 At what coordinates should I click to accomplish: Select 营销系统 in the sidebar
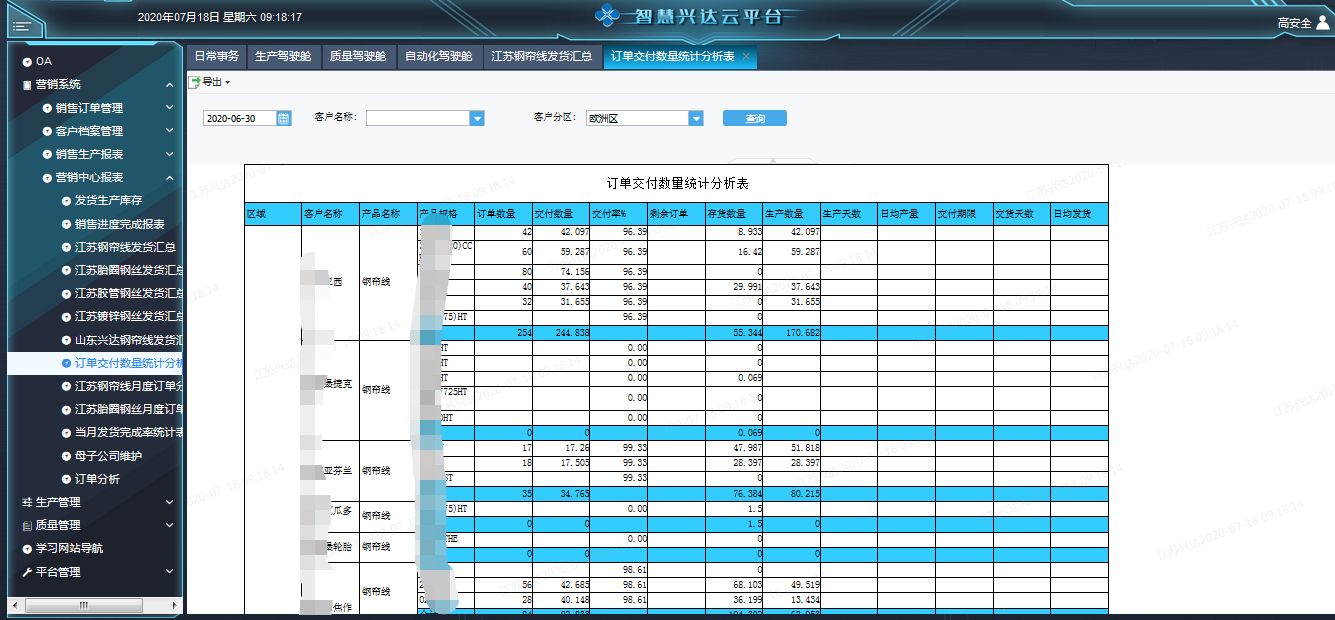(x=57, y=85)
